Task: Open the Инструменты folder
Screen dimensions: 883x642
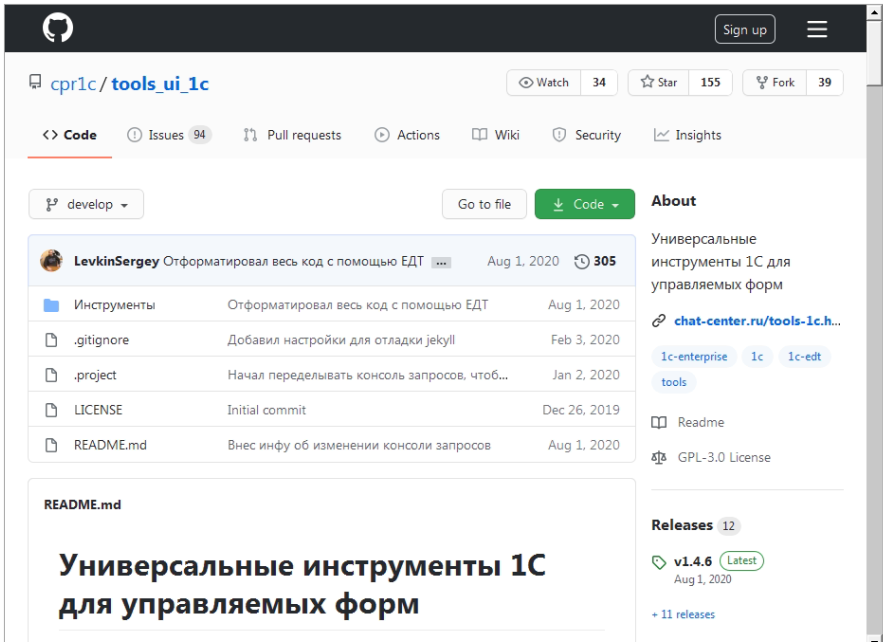Action: click(x=115, y=305)
